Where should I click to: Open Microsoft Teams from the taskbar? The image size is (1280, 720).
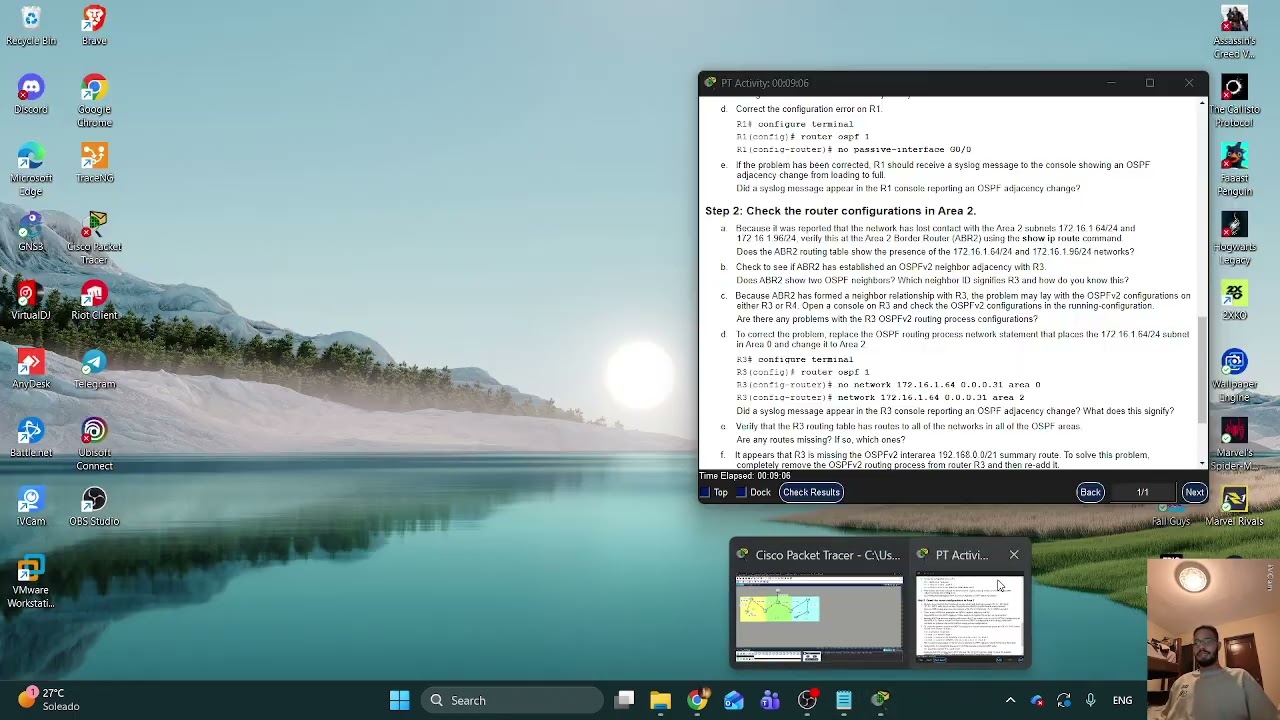point(770,700)
